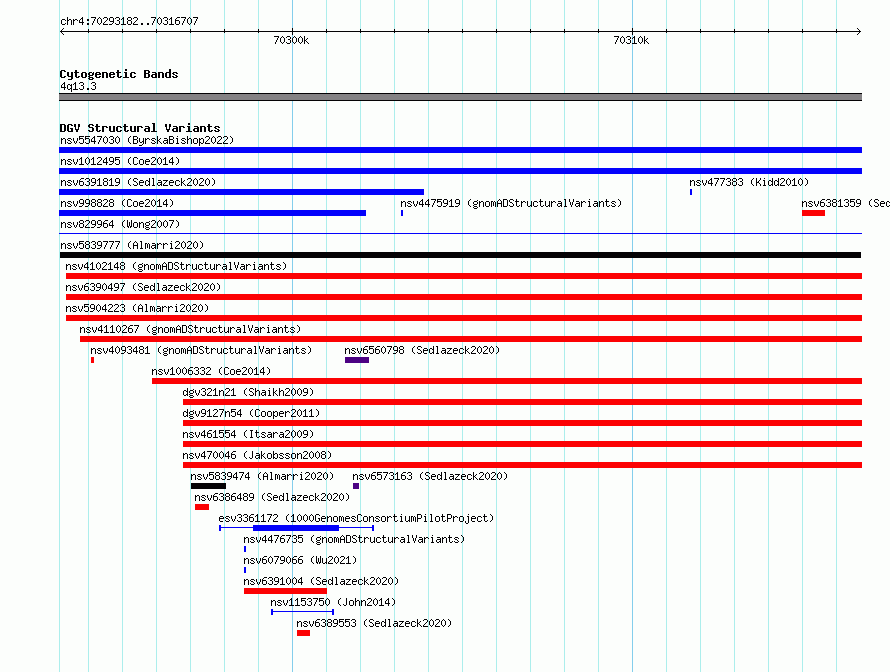Open the nsv6391819 (Sedlazeck2020) variant label

pyautogui.click(x=138, y=182)
